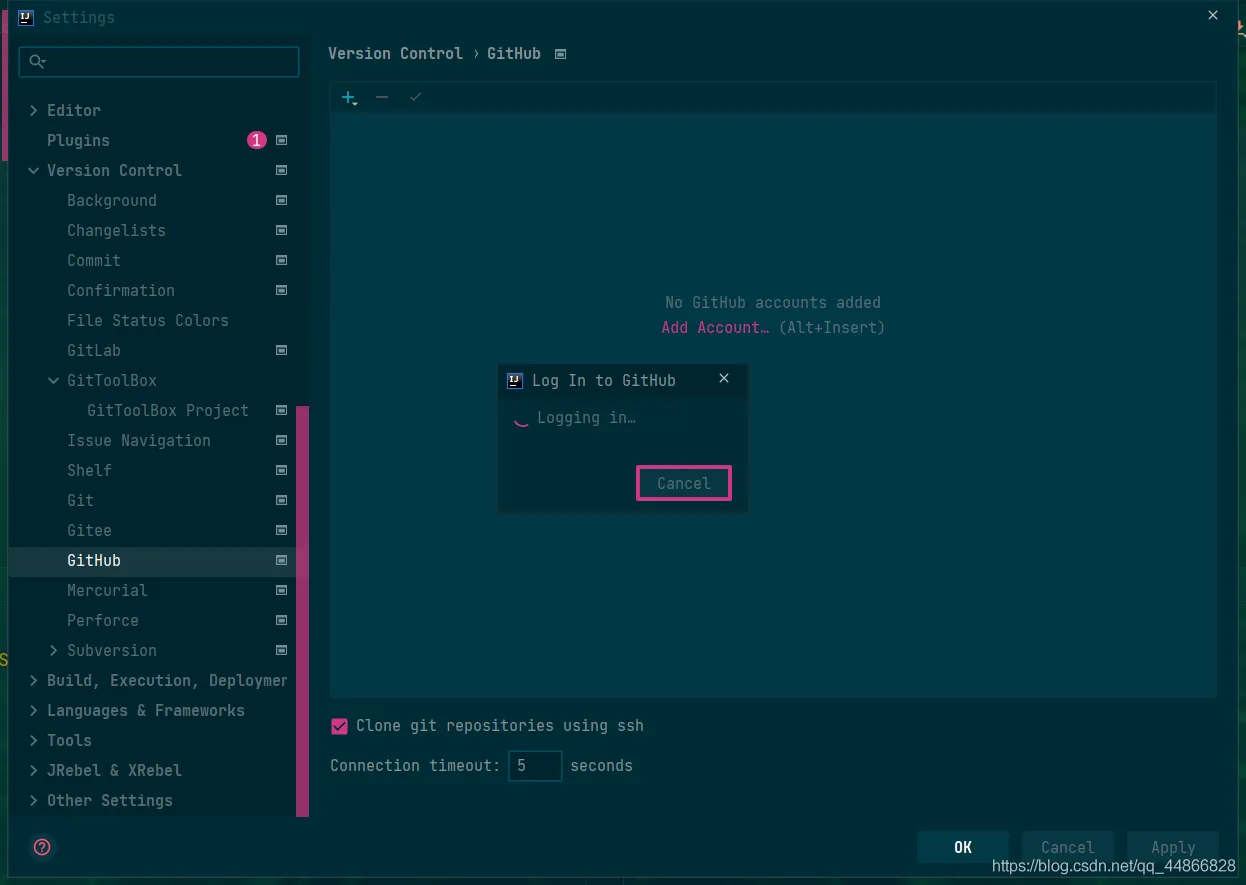Click the Add Account link
This screenshot has height=885, width=1246.
point(715,328)
